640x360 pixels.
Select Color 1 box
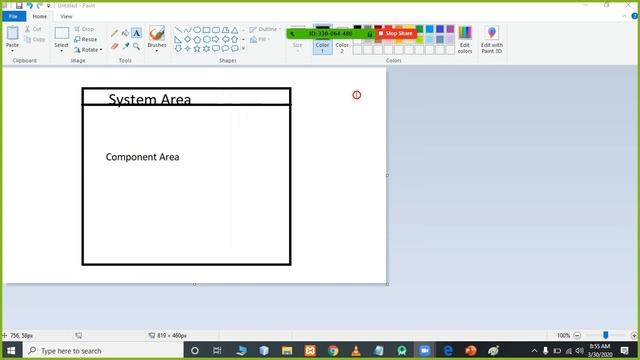pos(322,40)
